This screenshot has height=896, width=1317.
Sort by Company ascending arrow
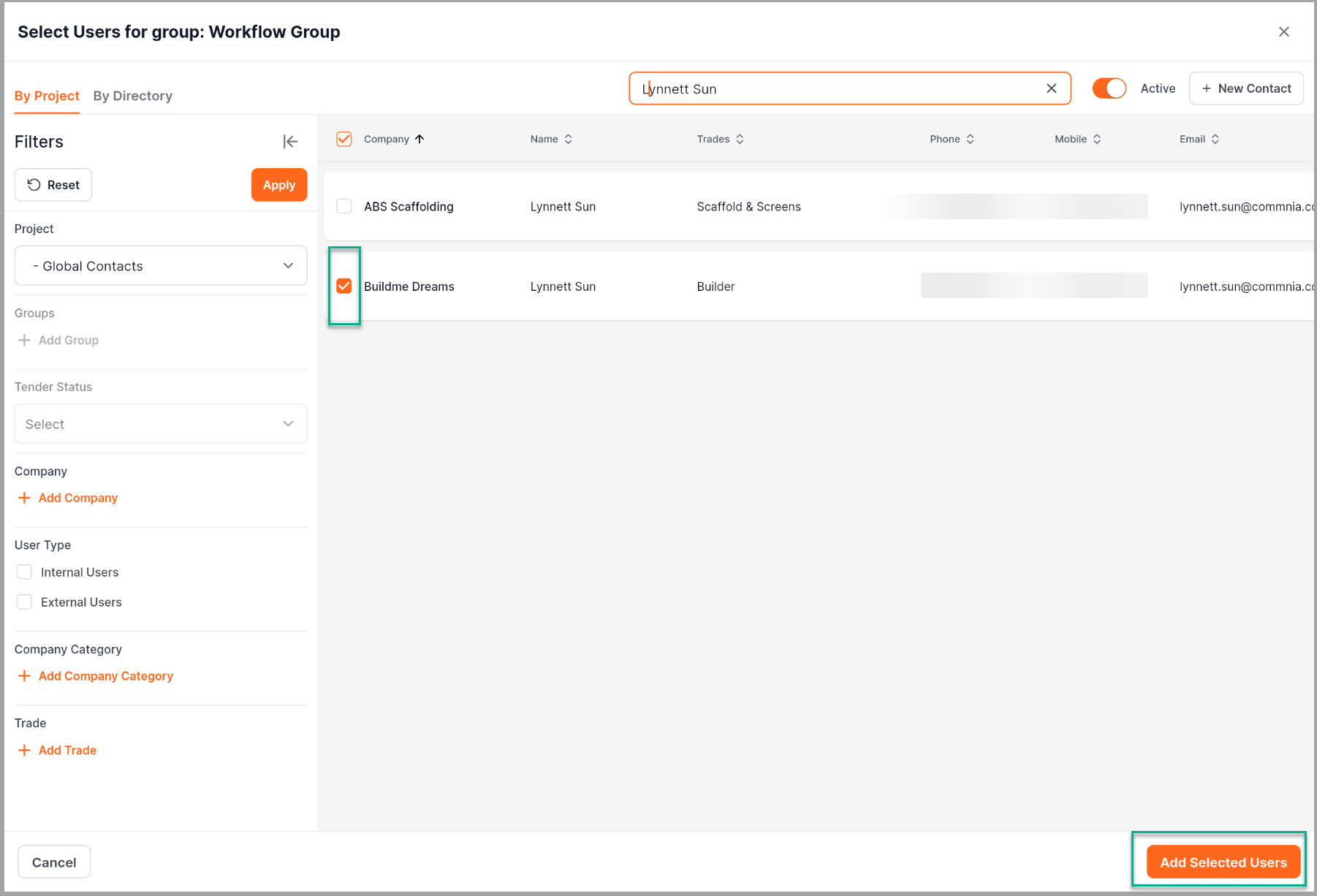[x=420, y=139]
